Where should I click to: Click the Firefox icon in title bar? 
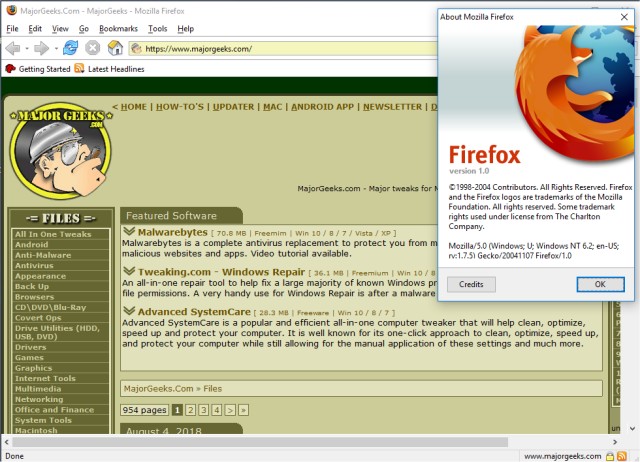[11, 10]
